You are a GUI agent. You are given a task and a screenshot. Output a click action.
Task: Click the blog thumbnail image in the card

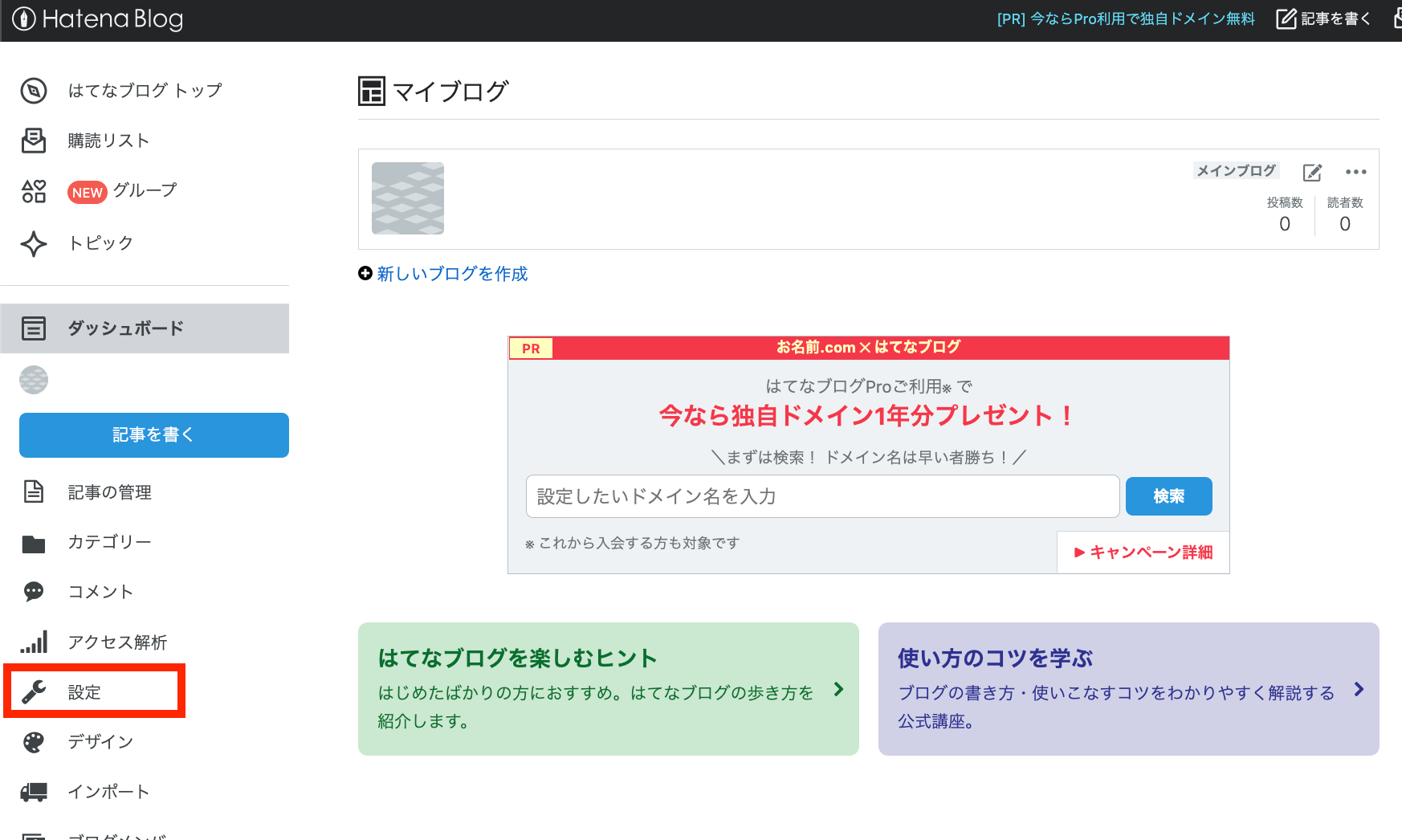(408, 198)
